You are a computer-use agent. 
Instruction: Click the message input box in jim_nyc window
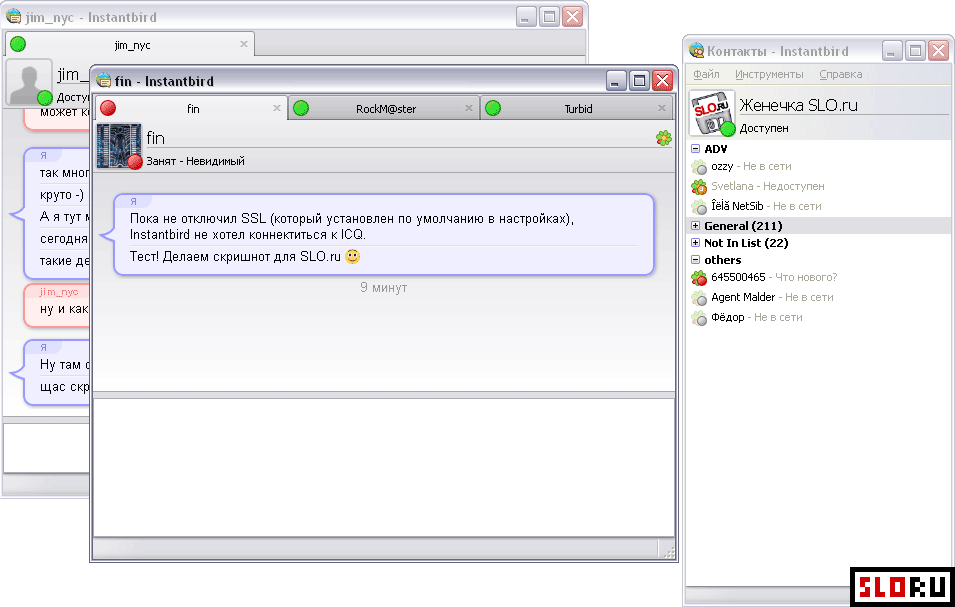point(47,447)
